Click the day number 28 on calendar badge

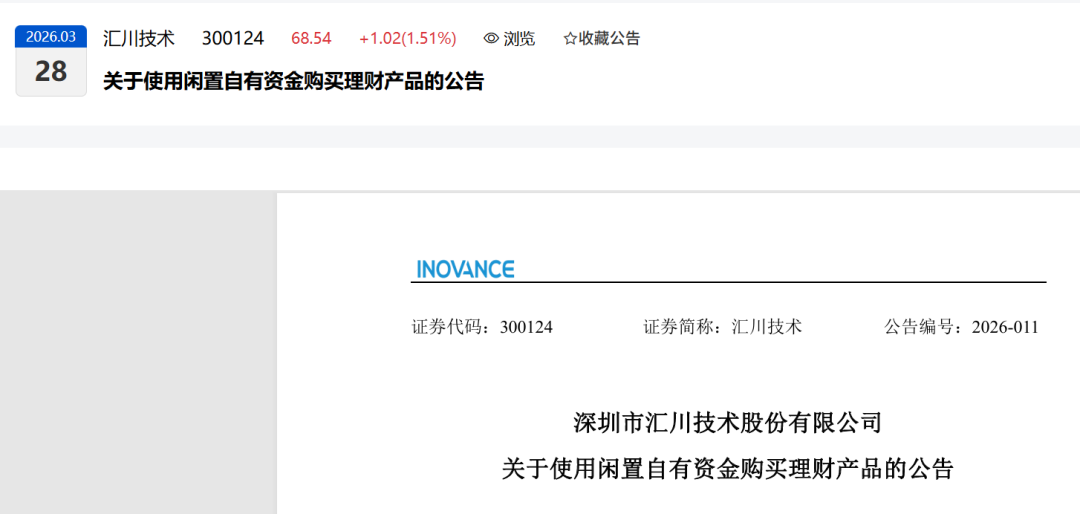[51, 72]
